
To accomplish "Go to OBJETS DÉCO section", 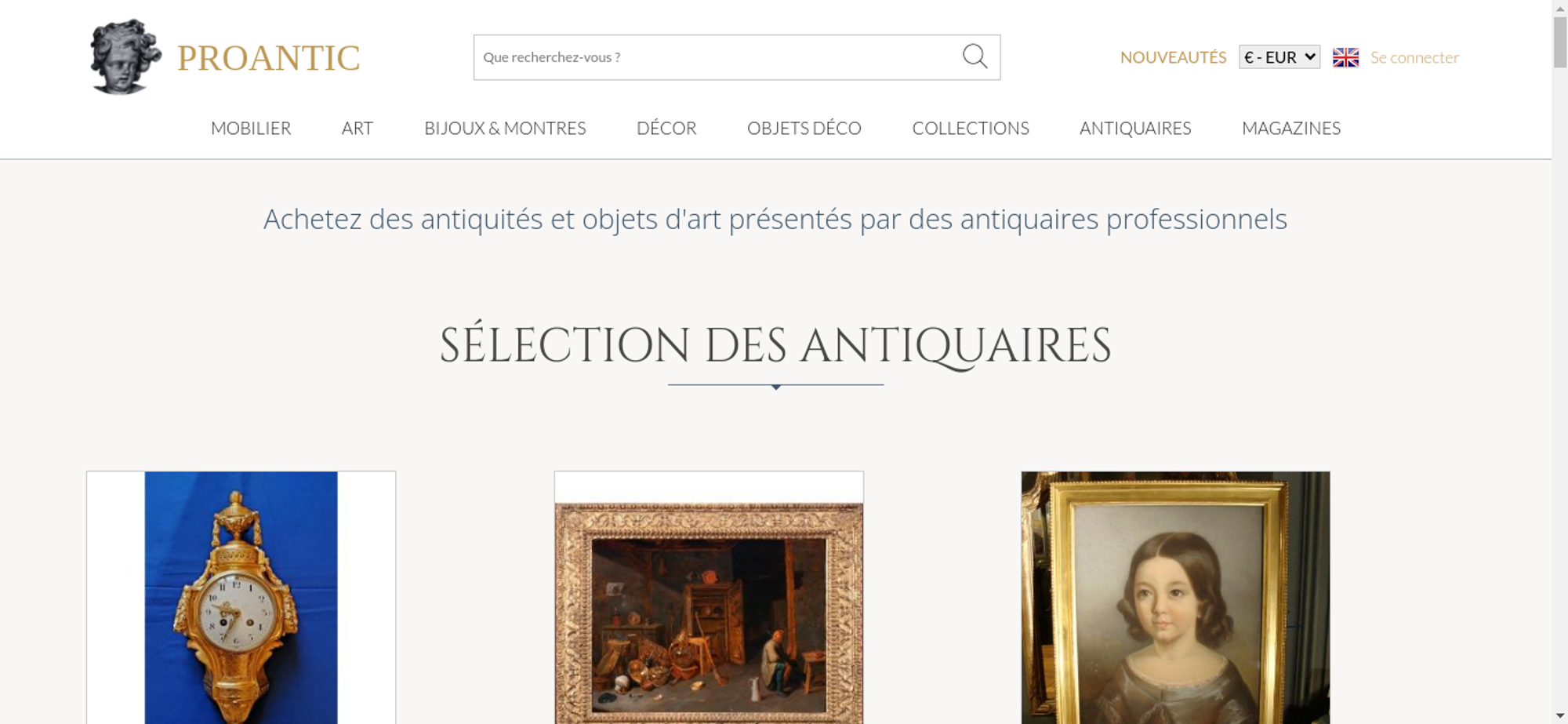I will tap(804, 128).
